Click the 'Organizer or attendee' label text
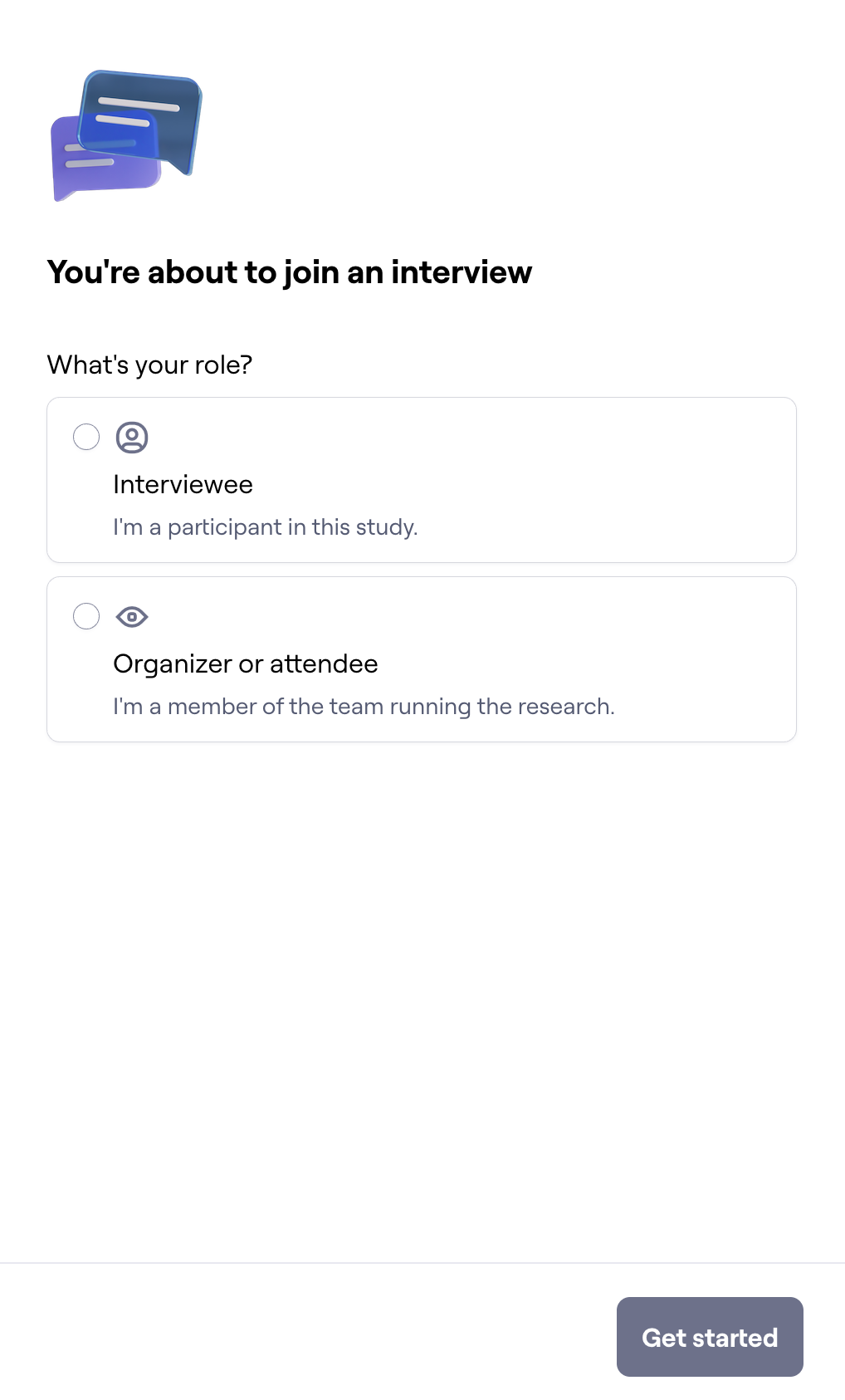This screenshot has width=845, height=1400. pos(245,664)
